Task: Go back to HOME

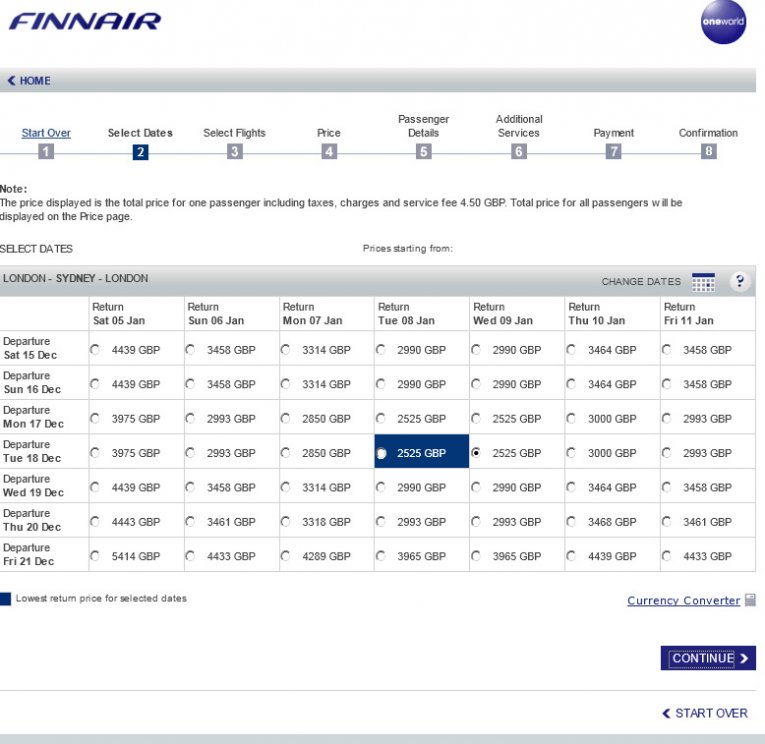Action: (29, 81)
